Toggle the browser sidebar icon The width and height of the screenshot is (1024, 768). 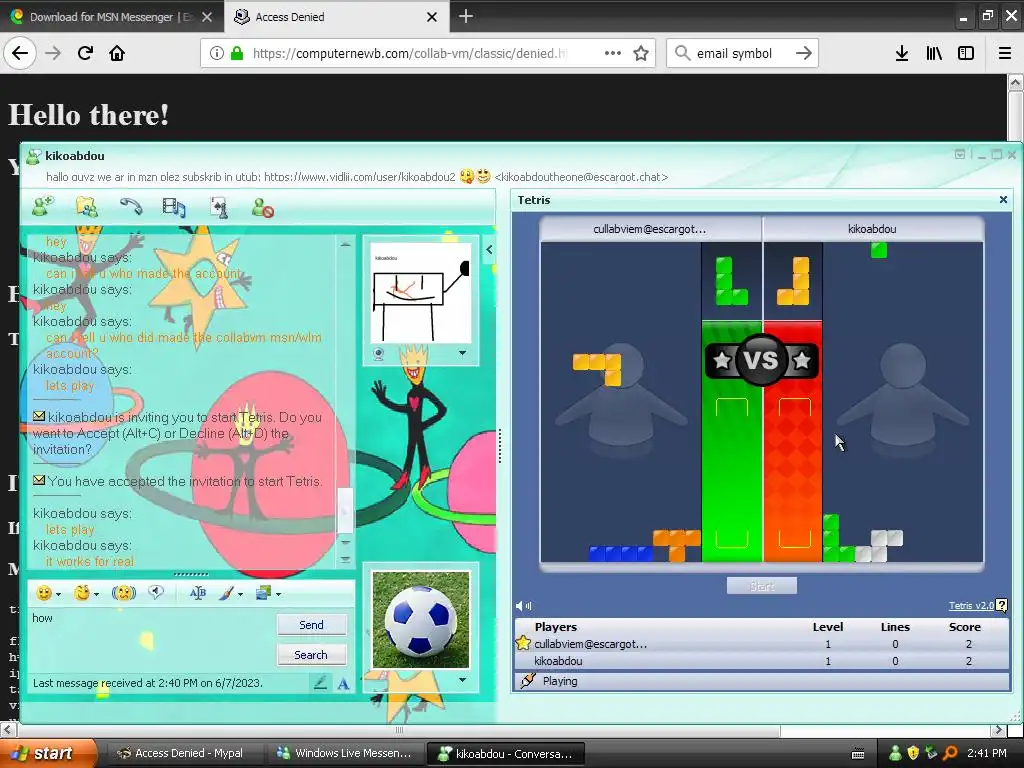(966, 53)
